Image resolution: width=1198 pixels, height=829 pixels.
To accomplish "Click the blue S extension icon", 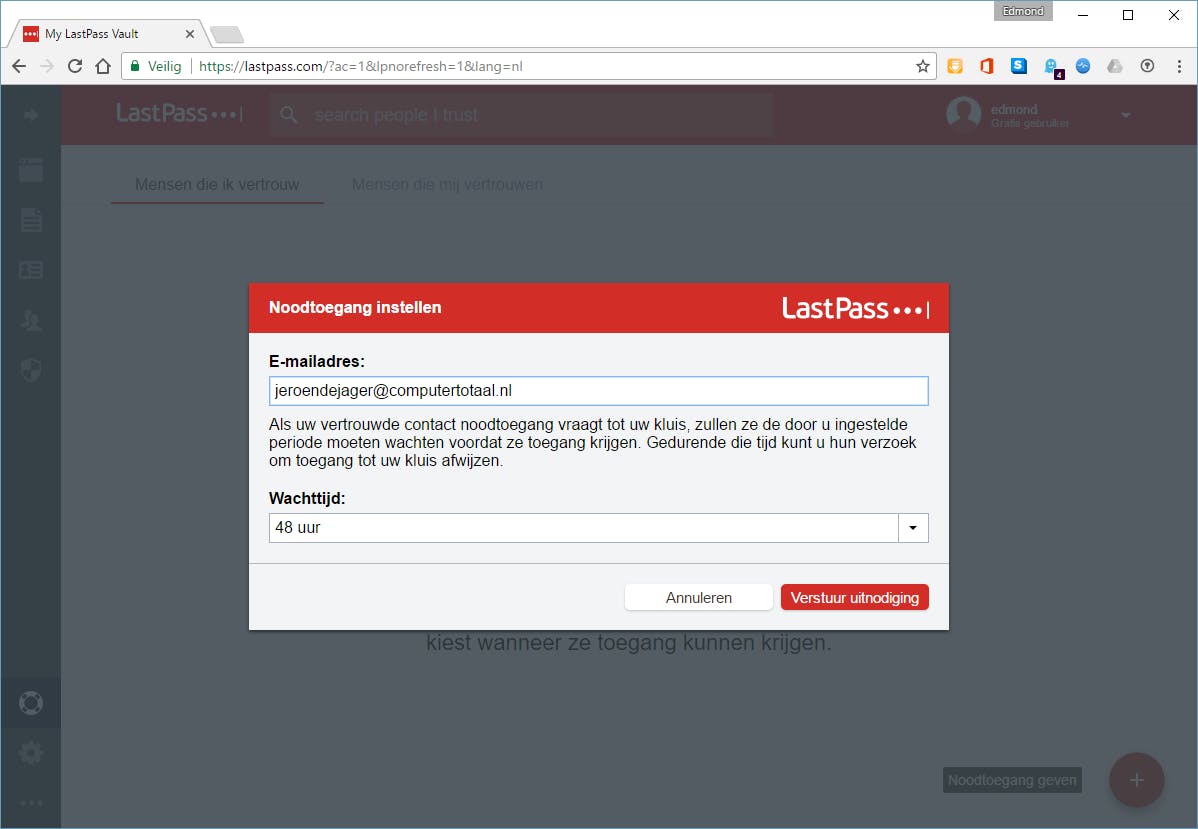I will click(x=1018, y=66).
